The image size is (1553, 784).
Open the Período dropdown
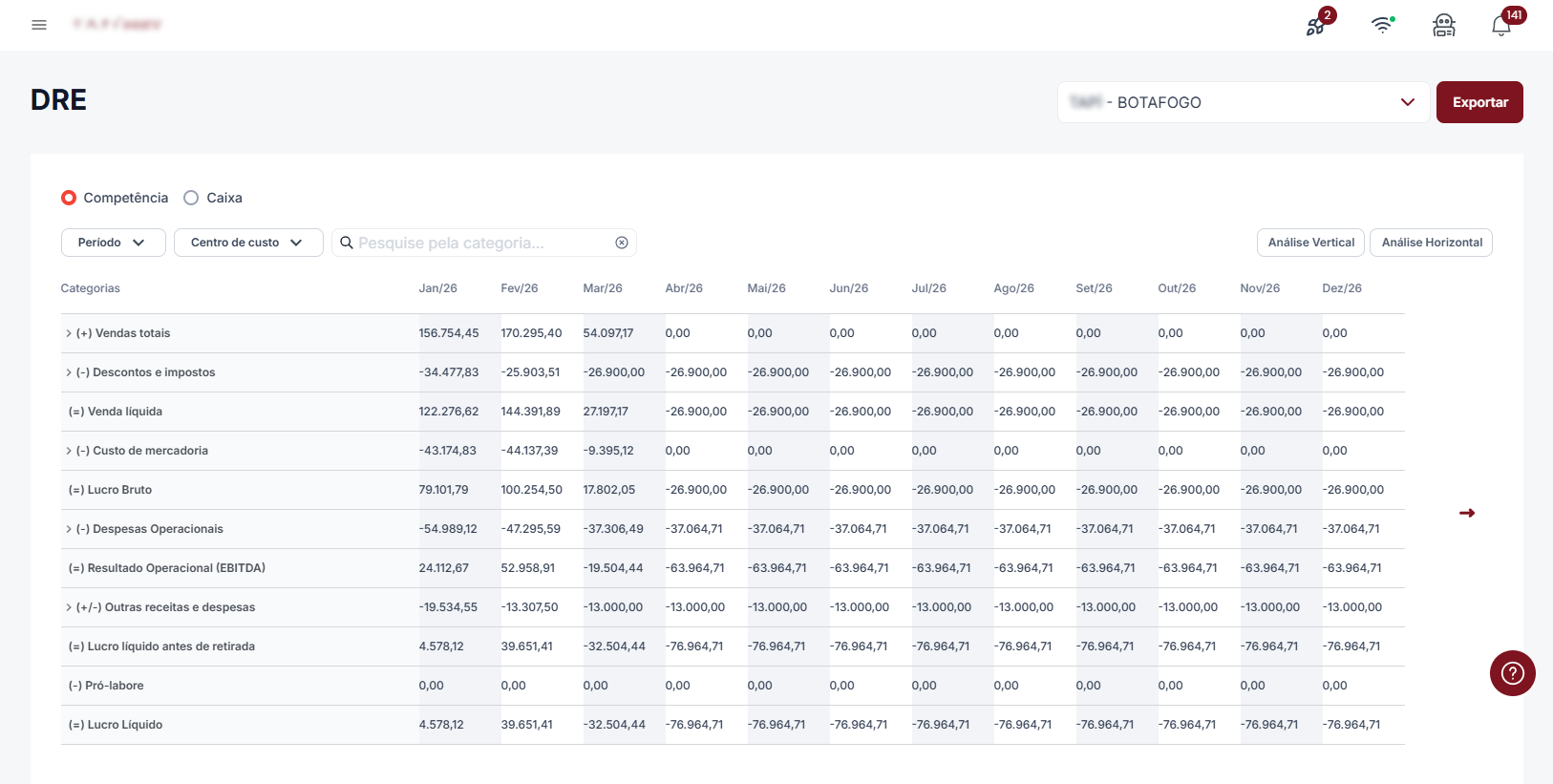(x=113, y=243)
